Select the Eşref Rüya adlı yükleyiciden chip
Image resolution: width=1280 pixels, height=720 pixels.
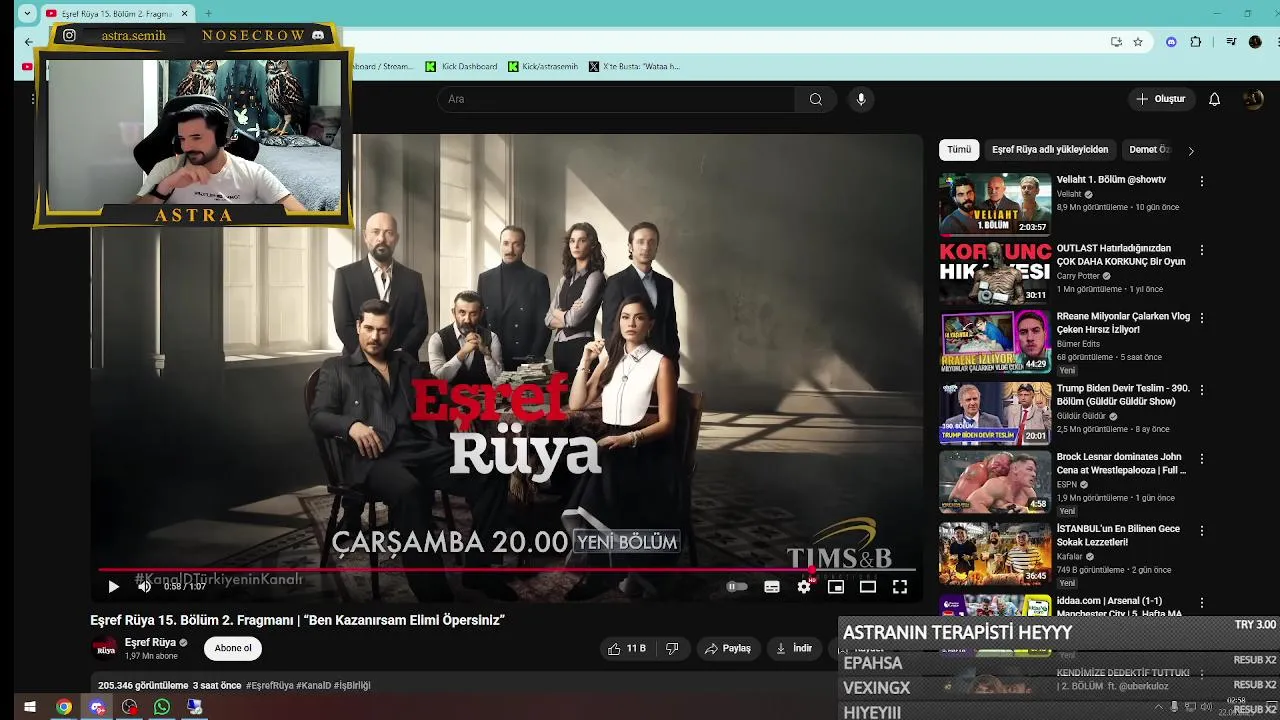click(x=1050, y=150)
